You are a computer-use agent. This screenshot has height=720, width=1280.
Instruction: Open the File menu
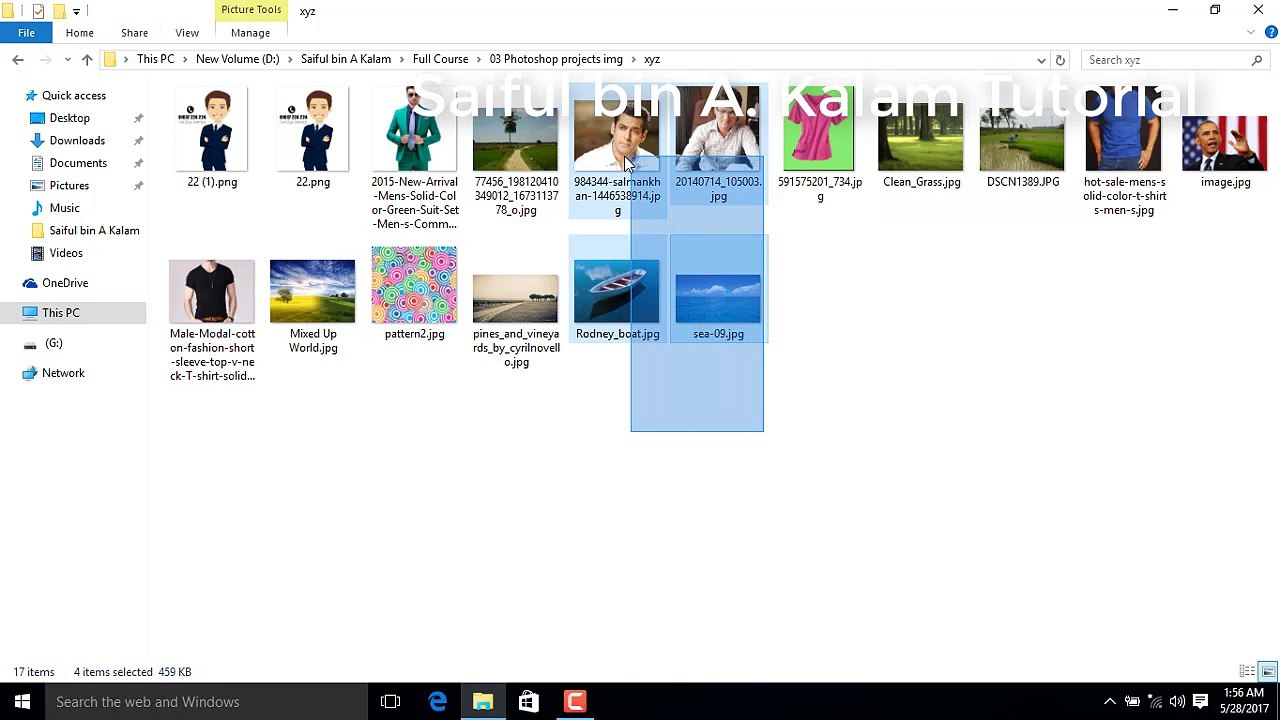point(26,33)
